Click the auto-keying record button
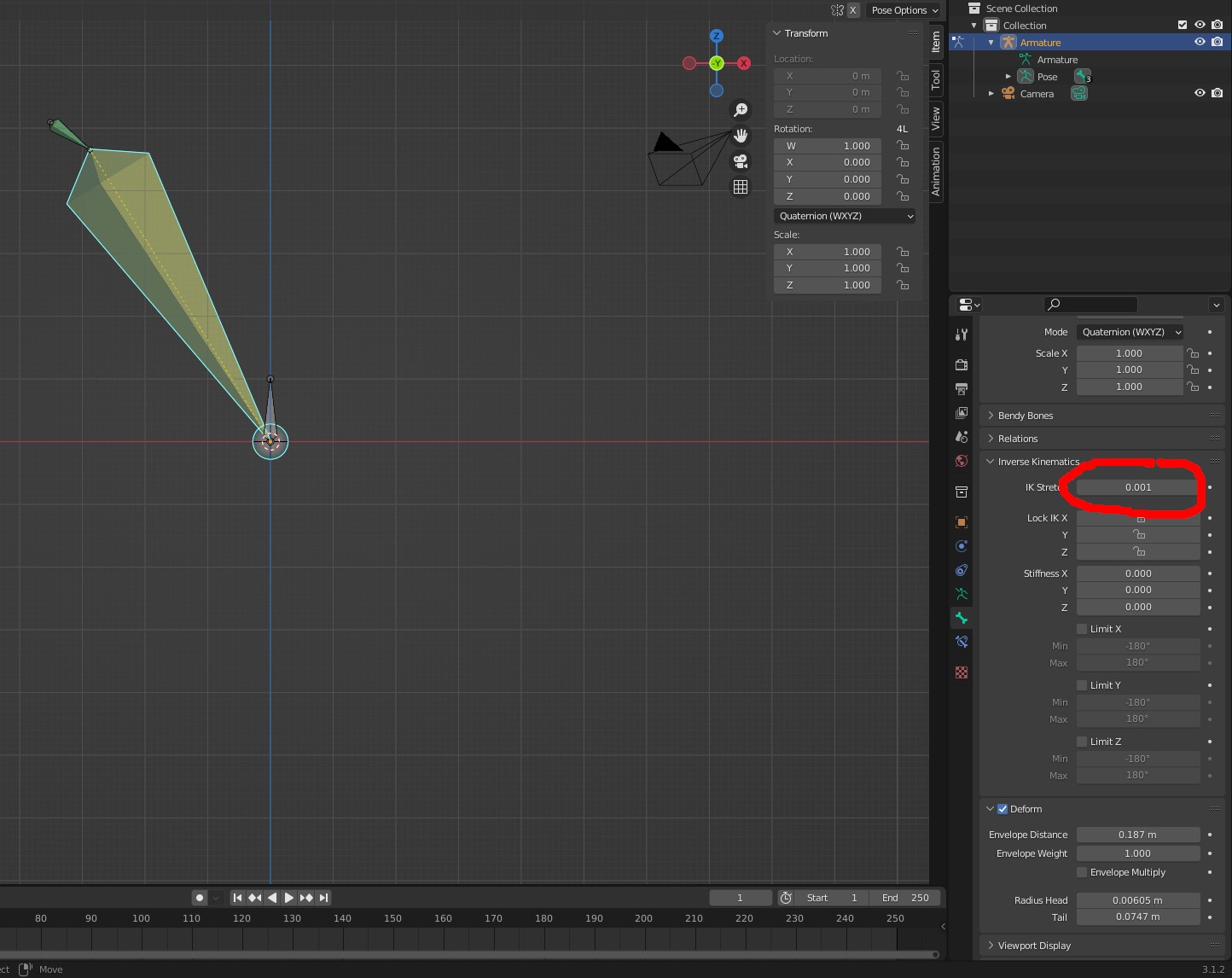This screenshot has height=978, width=1232. click(x=200, y=898)
